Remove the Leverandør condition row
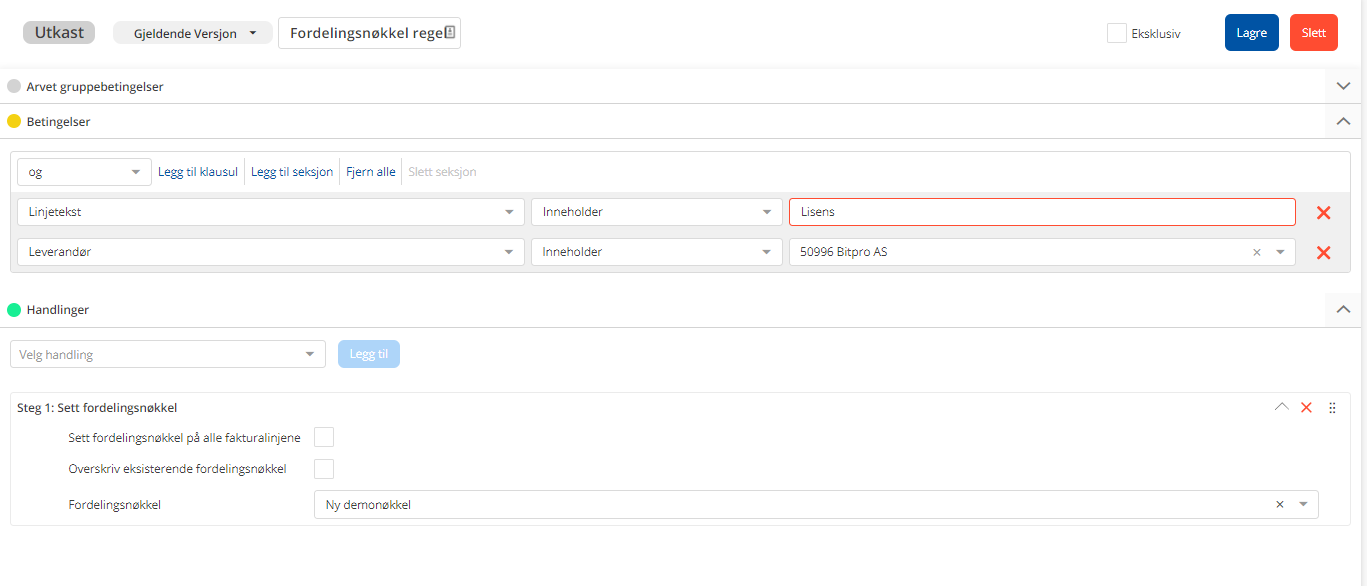 click(x=1323, y=252)
